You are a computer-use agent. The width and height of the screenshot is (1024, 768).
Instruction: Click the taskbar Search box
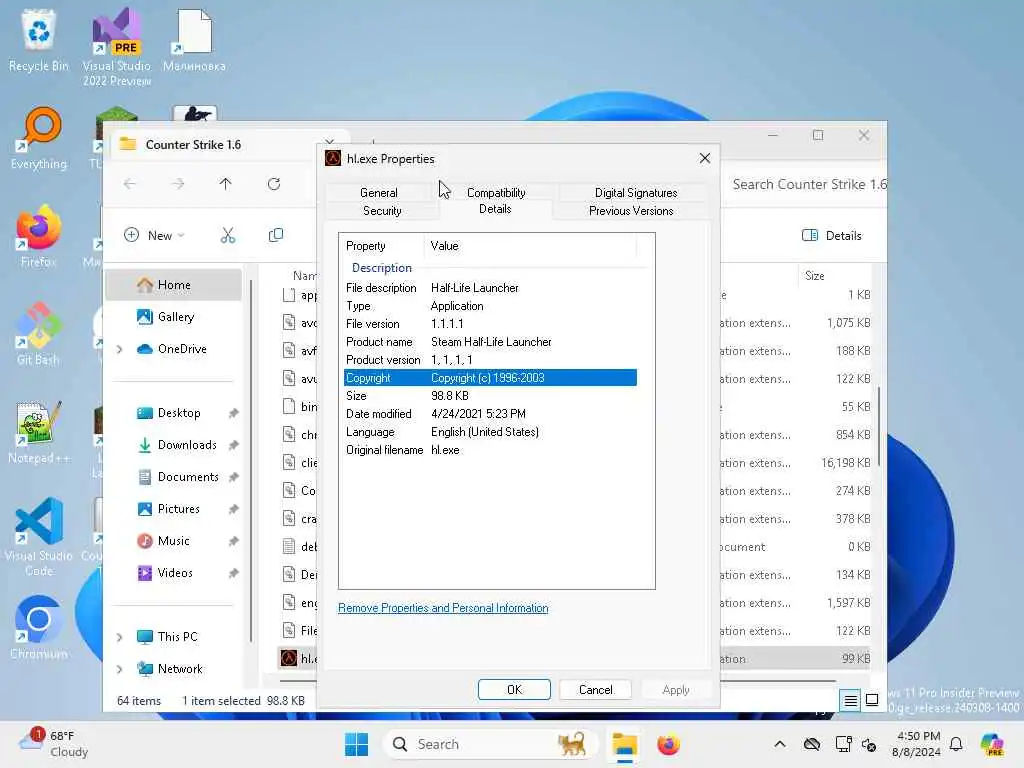click(x=490, y=744)
